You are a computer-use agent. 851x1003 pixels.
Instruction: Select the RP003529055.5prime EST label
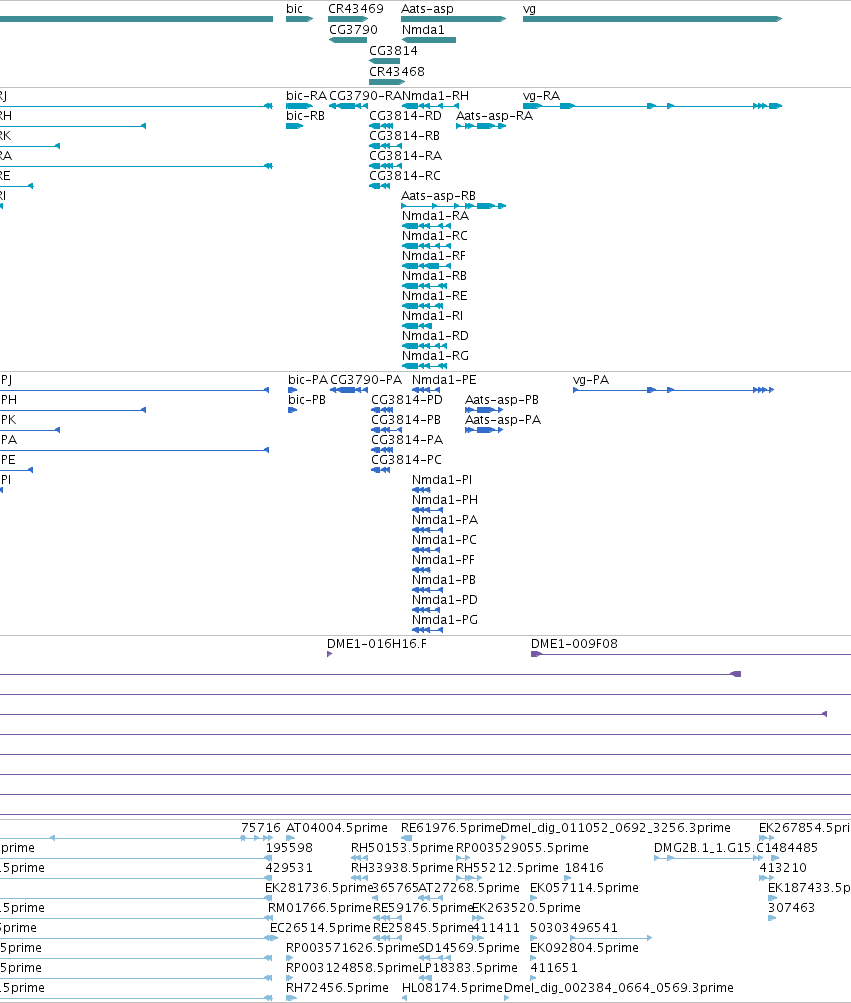[x=522, y=848]
